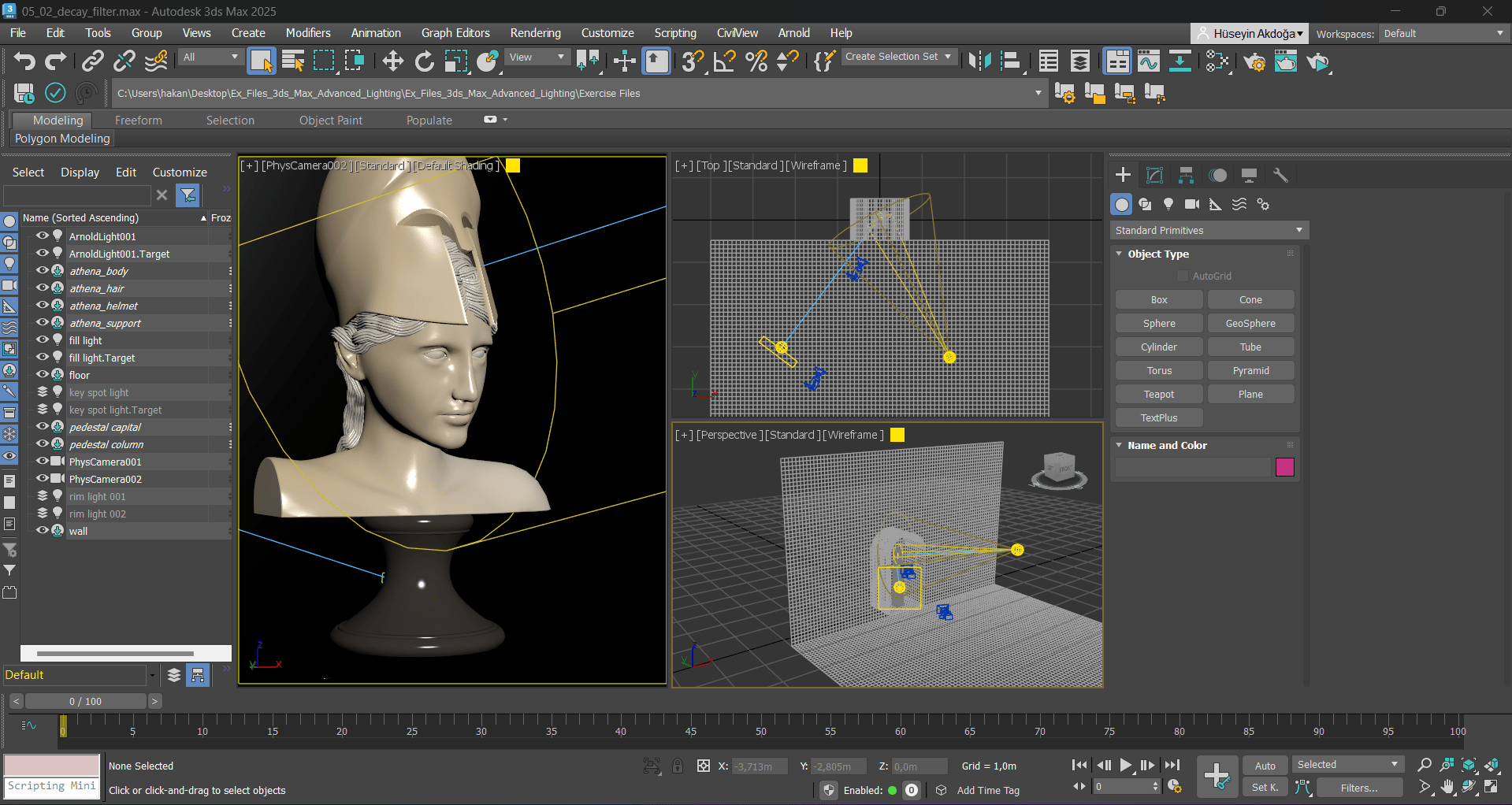
Task: Show Lights category in Create panel
Action: tap(1168, 204)
